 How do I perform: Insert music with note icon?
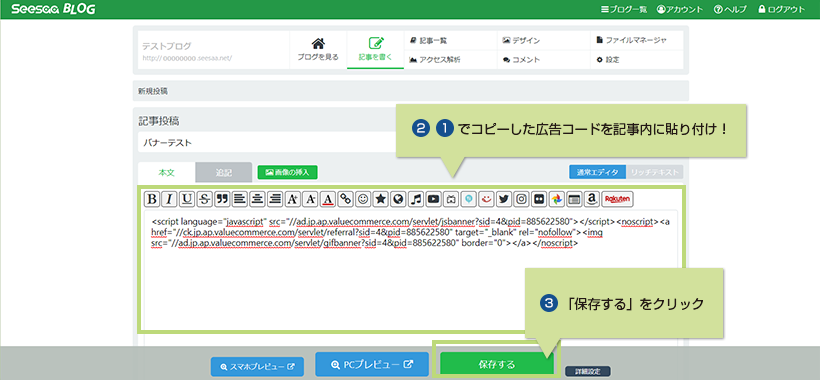(416, 199)
